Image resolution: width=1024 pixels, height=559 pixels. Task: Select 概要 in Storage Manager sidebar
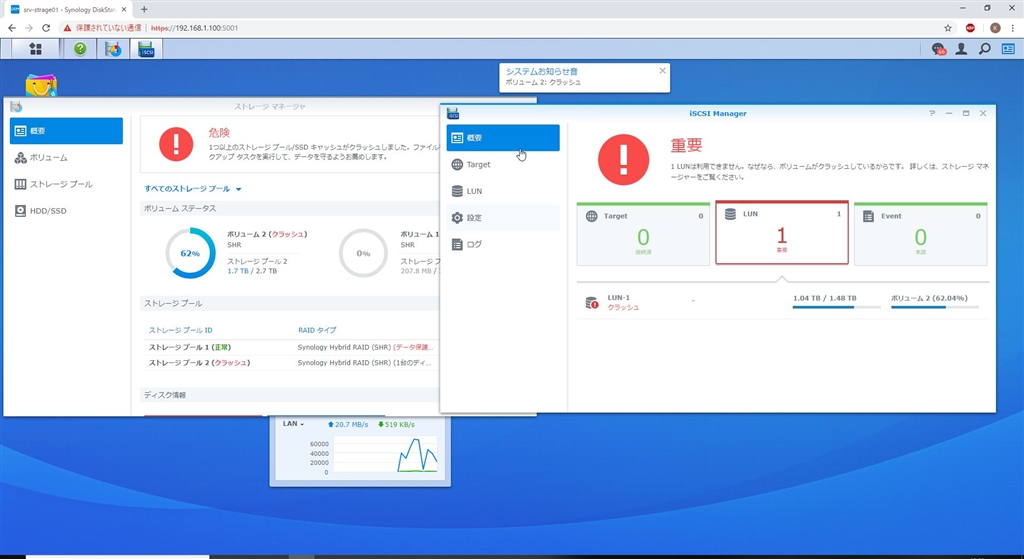pos(66,131)
